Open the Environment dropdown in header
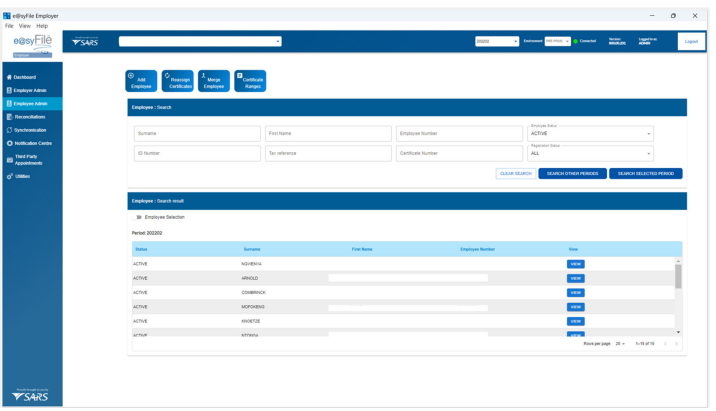Viewport: 716px width, 411px height. point(557,41)
